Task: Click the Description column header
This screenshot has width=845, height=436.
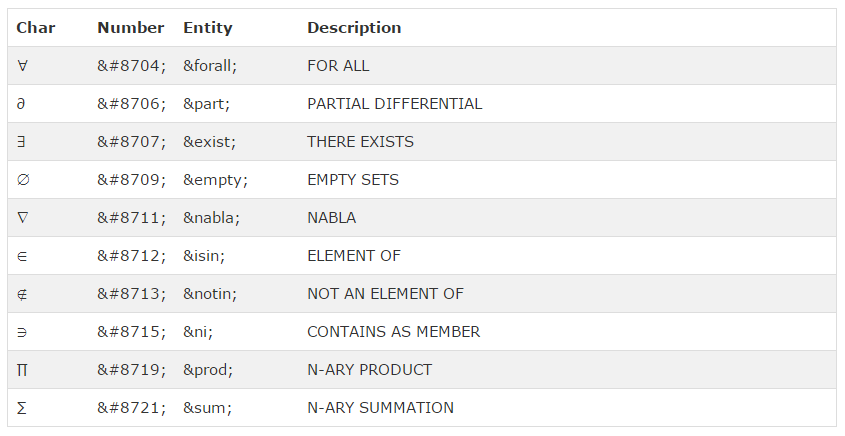Action: coord(354,28)
